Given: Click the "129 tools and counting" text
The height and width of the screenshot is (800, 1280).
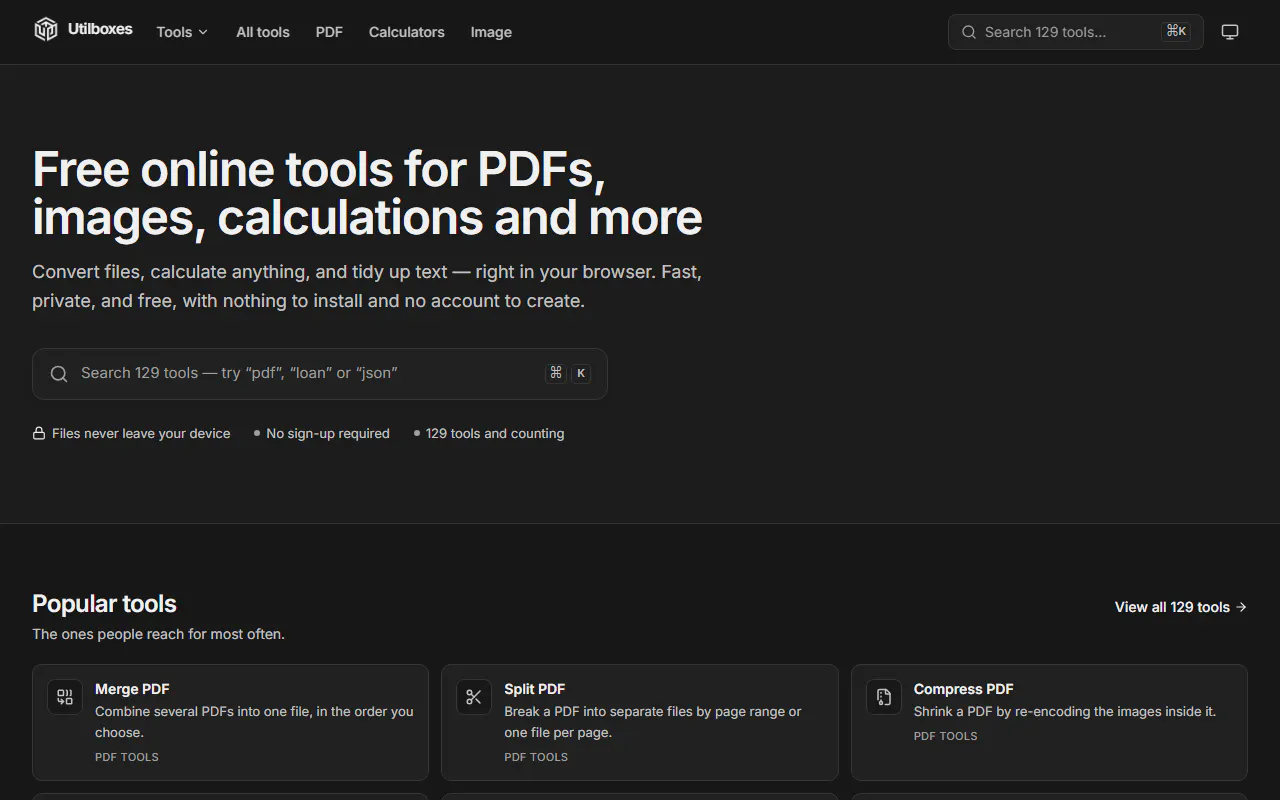Looking at the screenshot, I should (495, 434).
